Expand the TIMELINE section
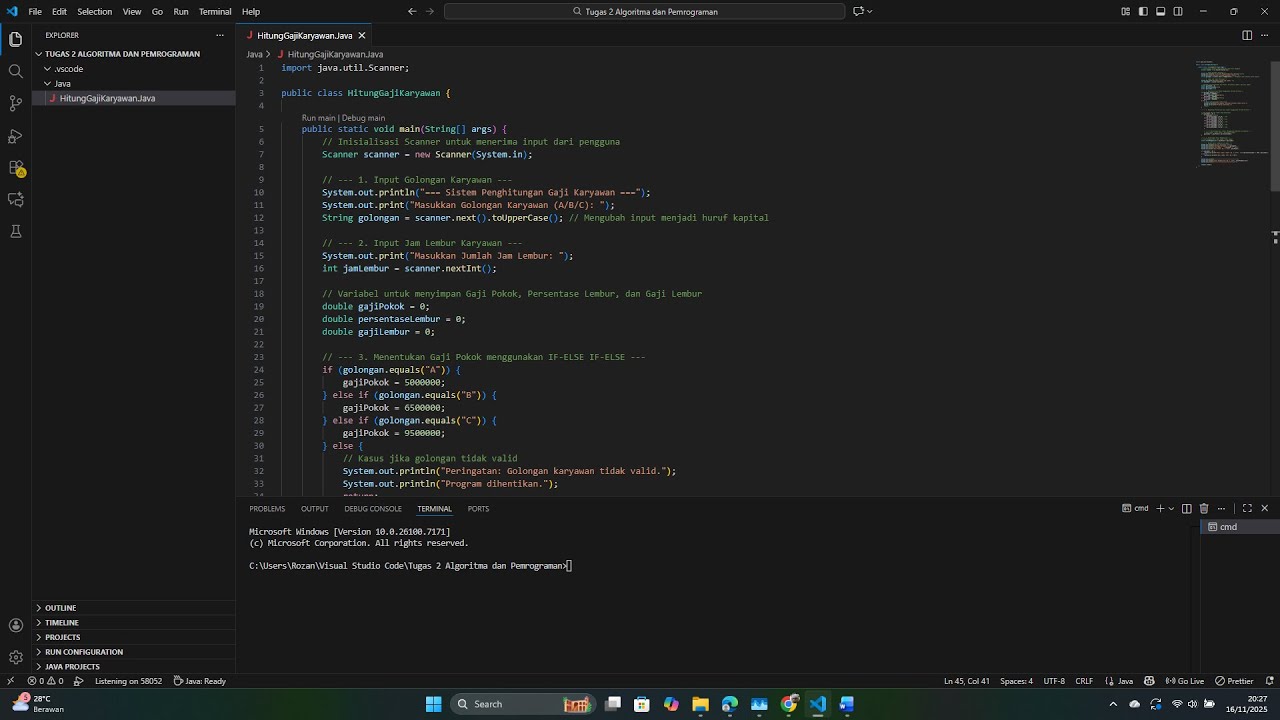Viewport: 1280px width, 720px height. click(134, 623)
